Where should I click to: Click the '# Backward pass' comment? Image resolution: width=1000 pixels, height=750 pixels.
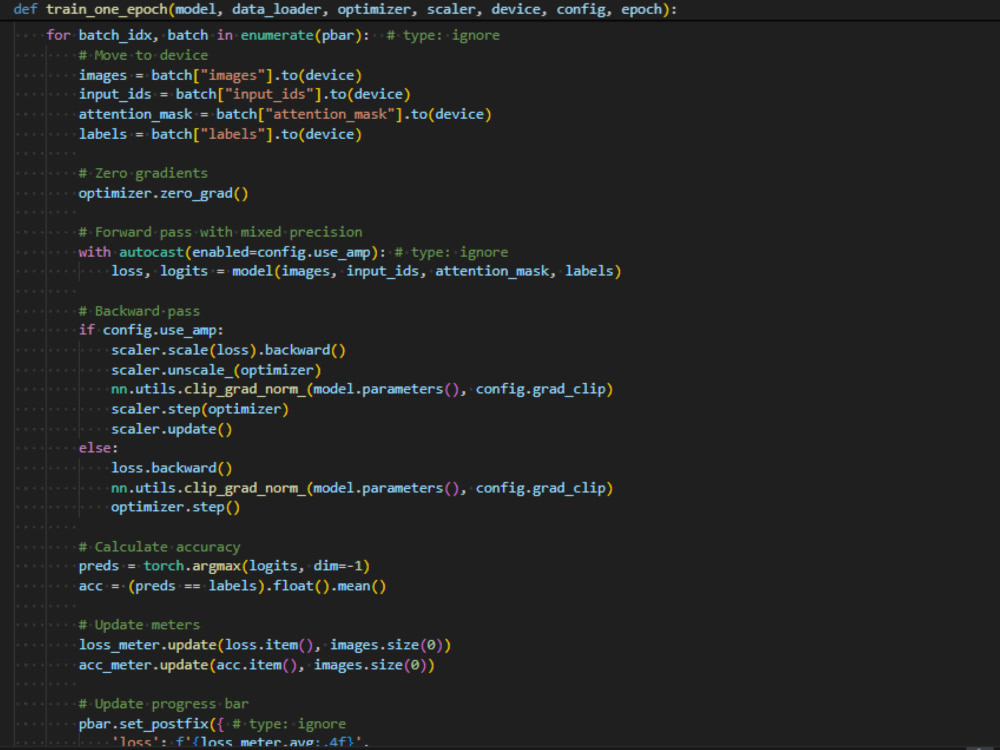click(x=139, y=311)
